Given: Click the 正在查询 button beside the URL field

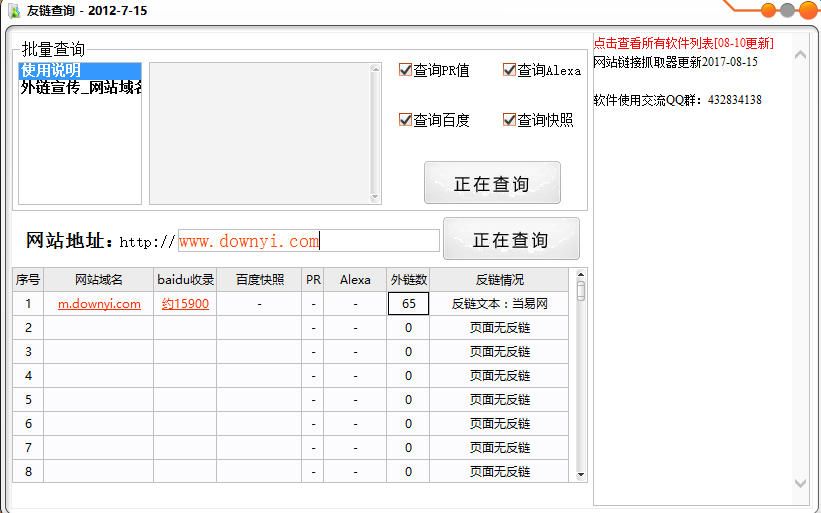Looking at the screenshot, I should (511, 239).
